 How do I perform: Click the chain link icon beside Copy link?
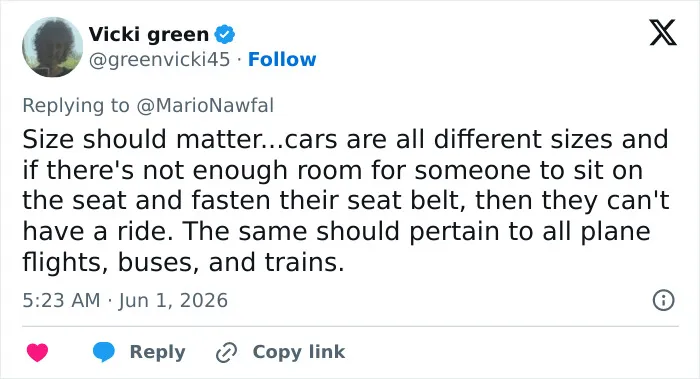click(226, 352)
